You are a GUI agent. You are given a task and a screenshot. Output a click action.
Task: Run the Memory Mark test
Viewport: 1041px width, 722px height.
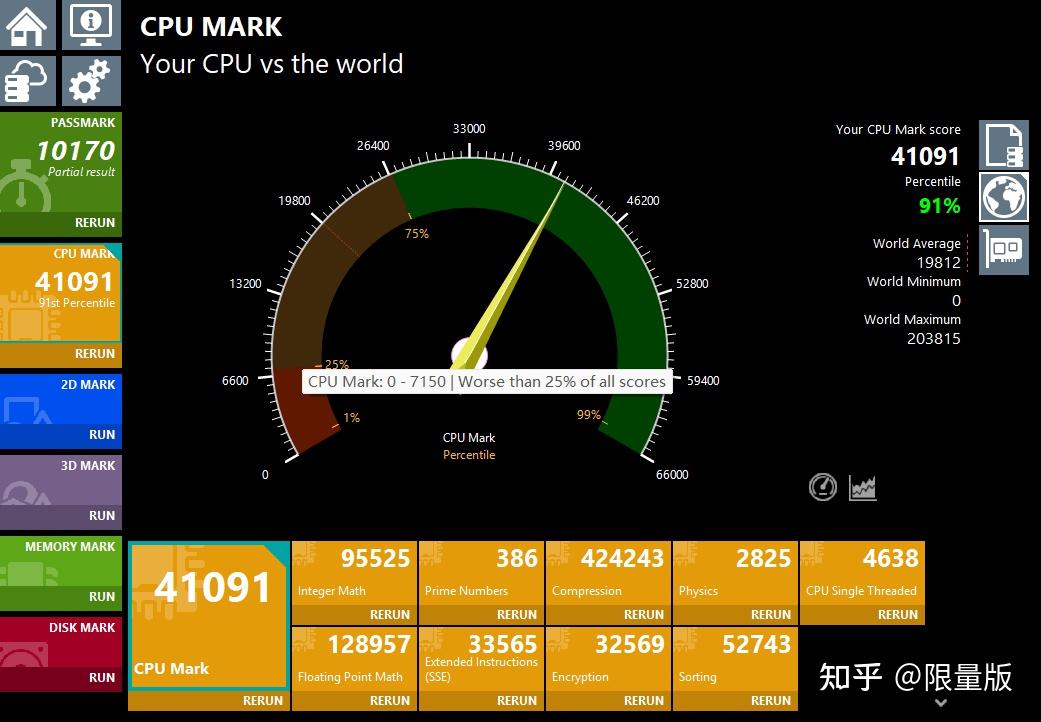coord(102,597)
